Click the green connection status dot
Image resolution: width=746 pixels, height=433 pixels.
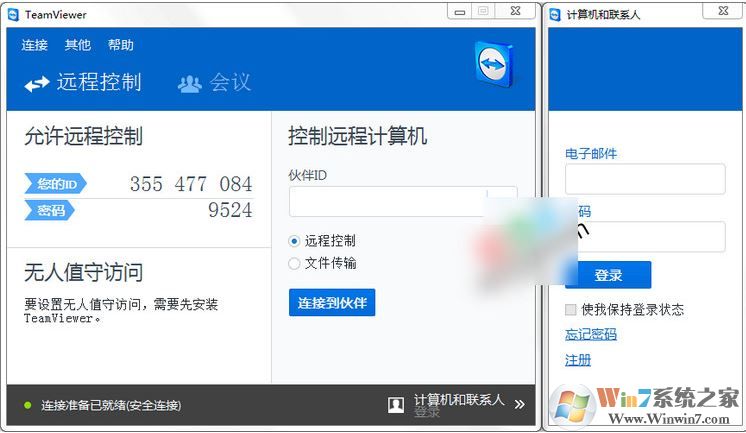[28, 405]
